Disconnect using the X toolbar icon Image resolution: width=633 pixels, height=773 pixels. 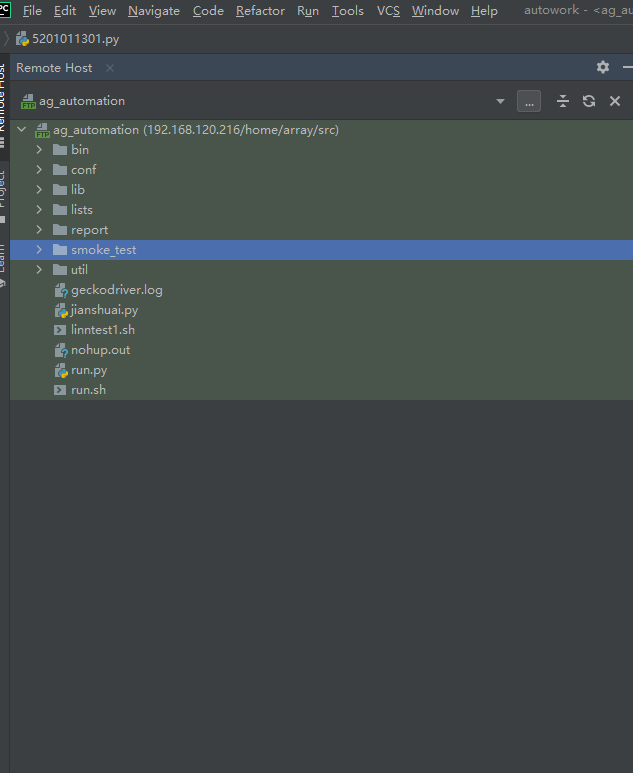[x=615, y=101]
